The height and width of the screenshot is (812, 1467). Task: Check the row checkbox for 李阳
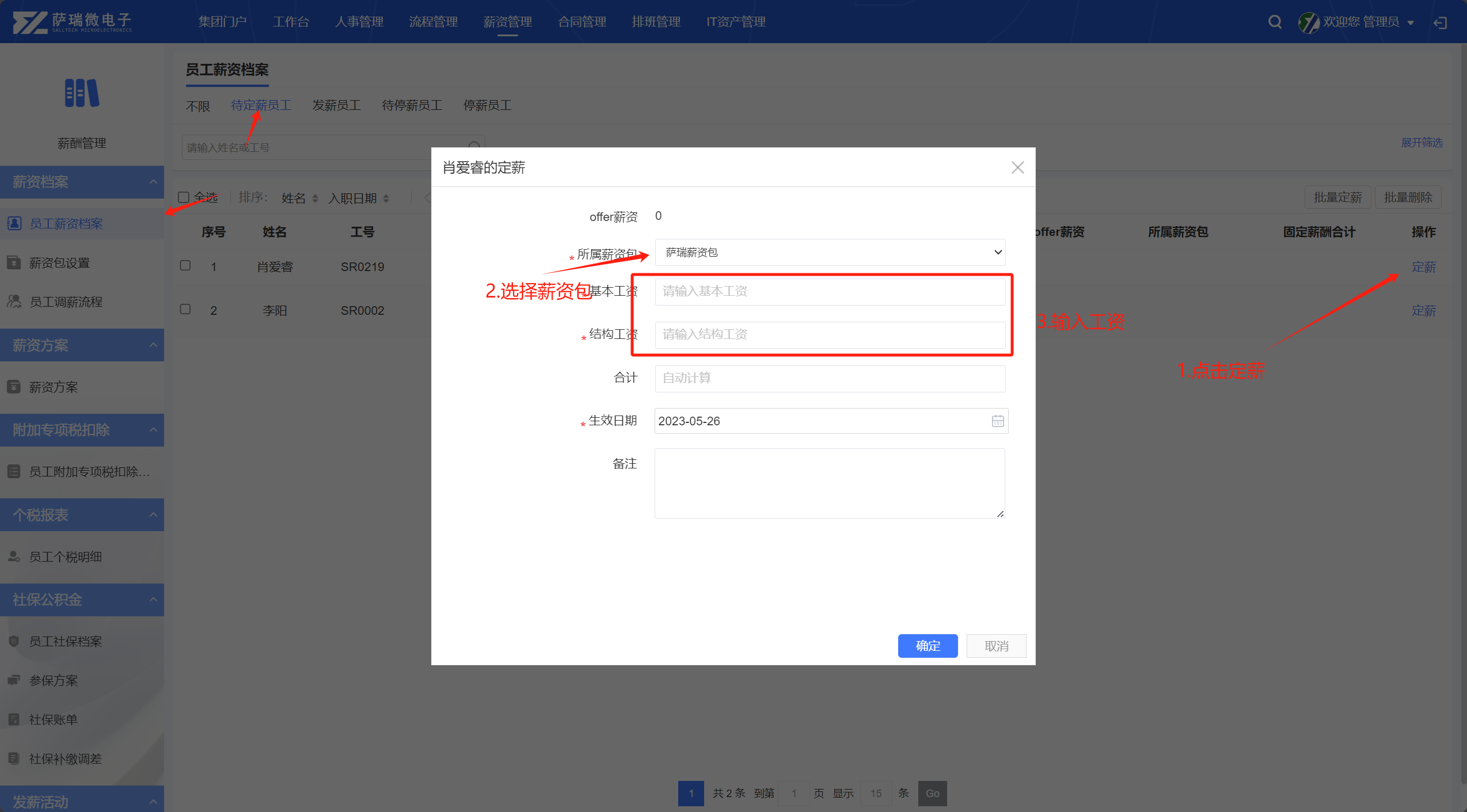[185, 309]
